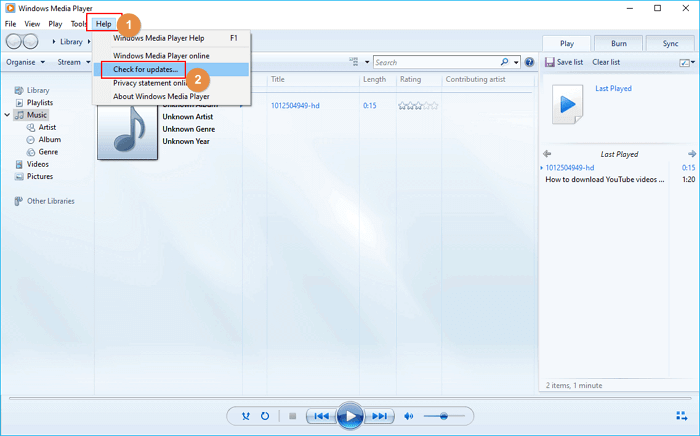Click Save list button

pos(564,62)
